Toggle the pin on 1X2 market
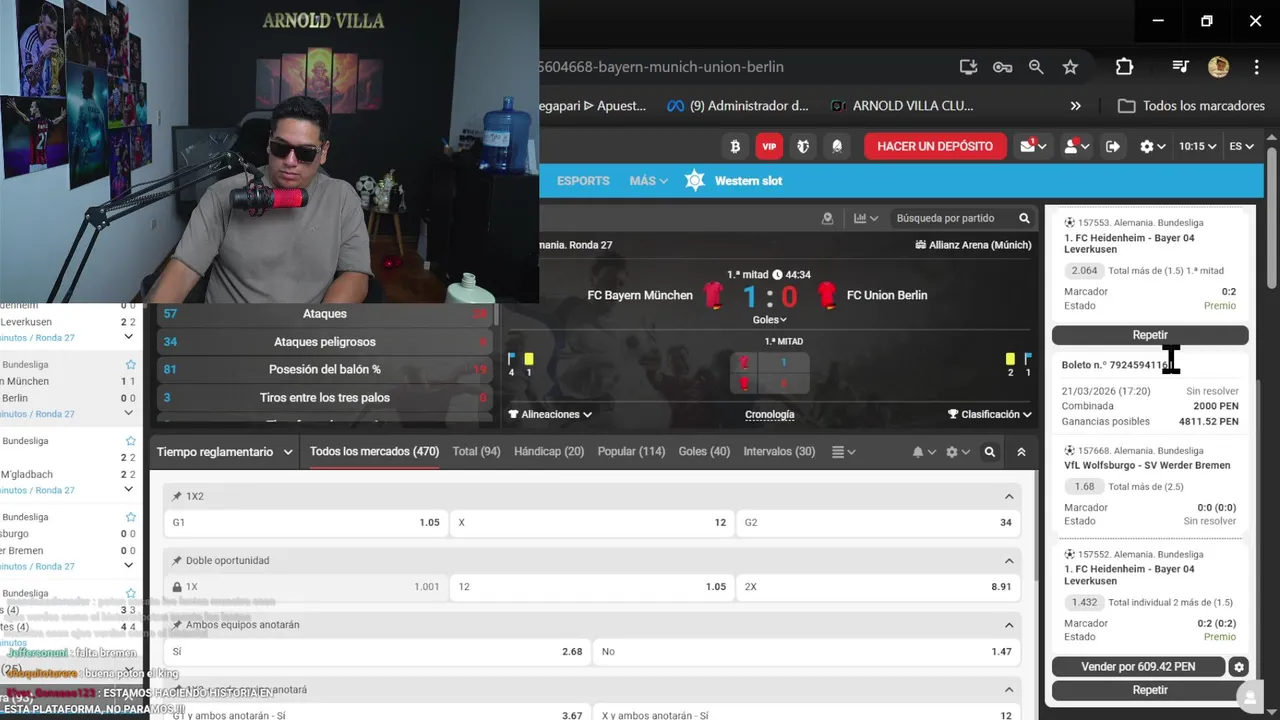This screenshot has width=1280, height=720. pos(177,496)
